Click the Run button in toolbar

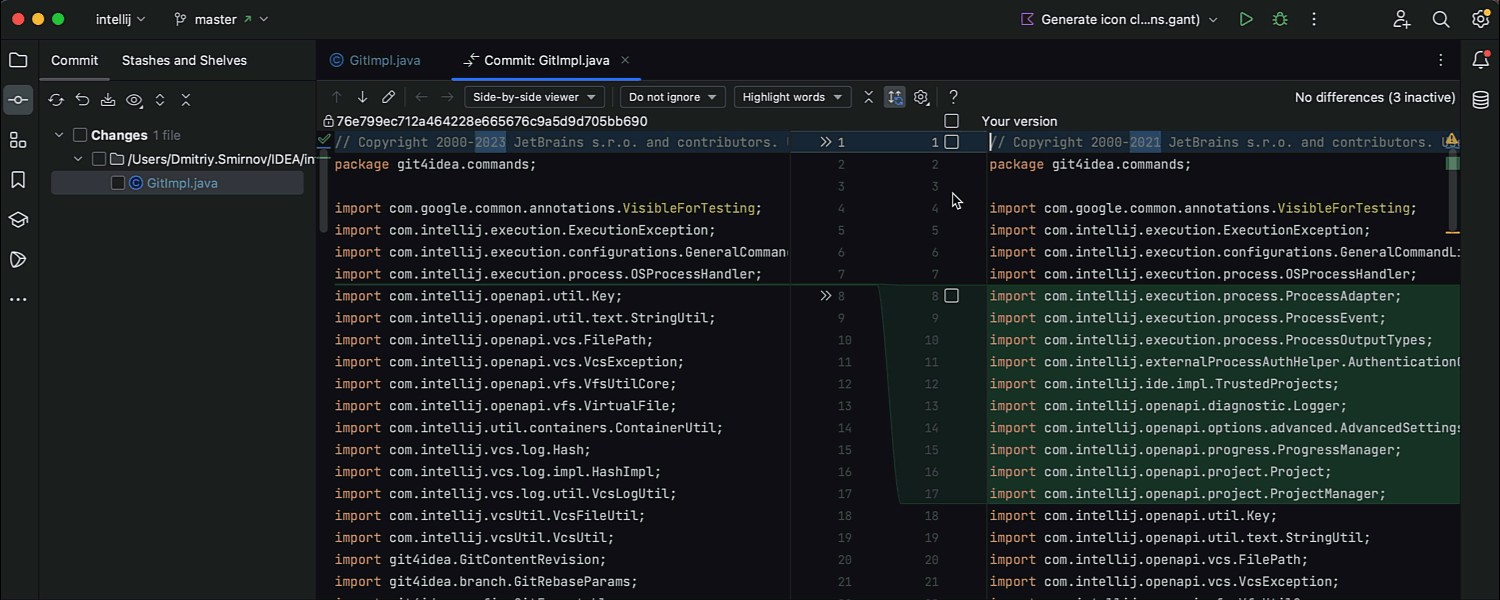1246,19
